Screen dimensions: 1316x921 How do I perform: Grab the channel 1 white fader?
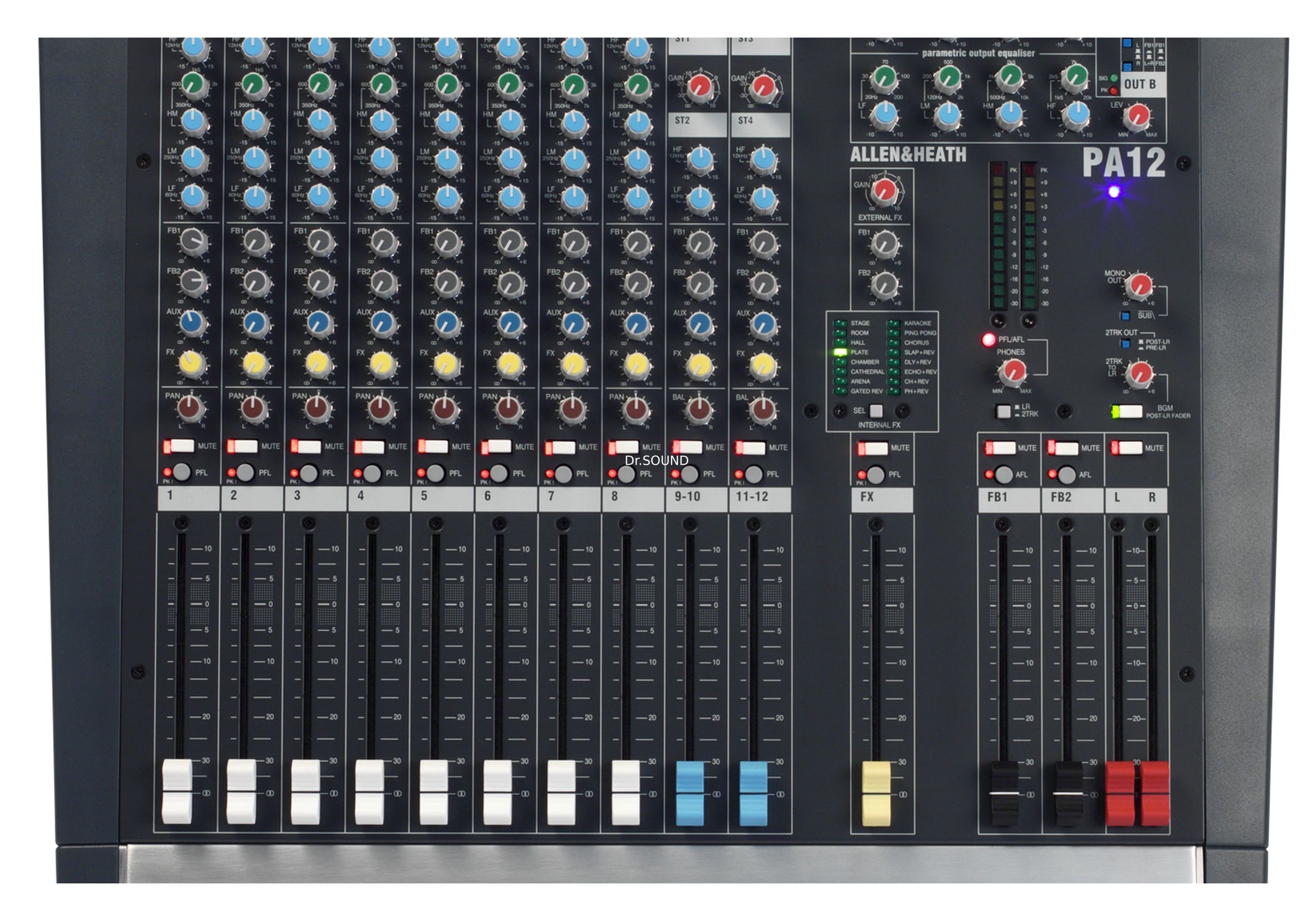pyautogui.click(x=177, y=791)
